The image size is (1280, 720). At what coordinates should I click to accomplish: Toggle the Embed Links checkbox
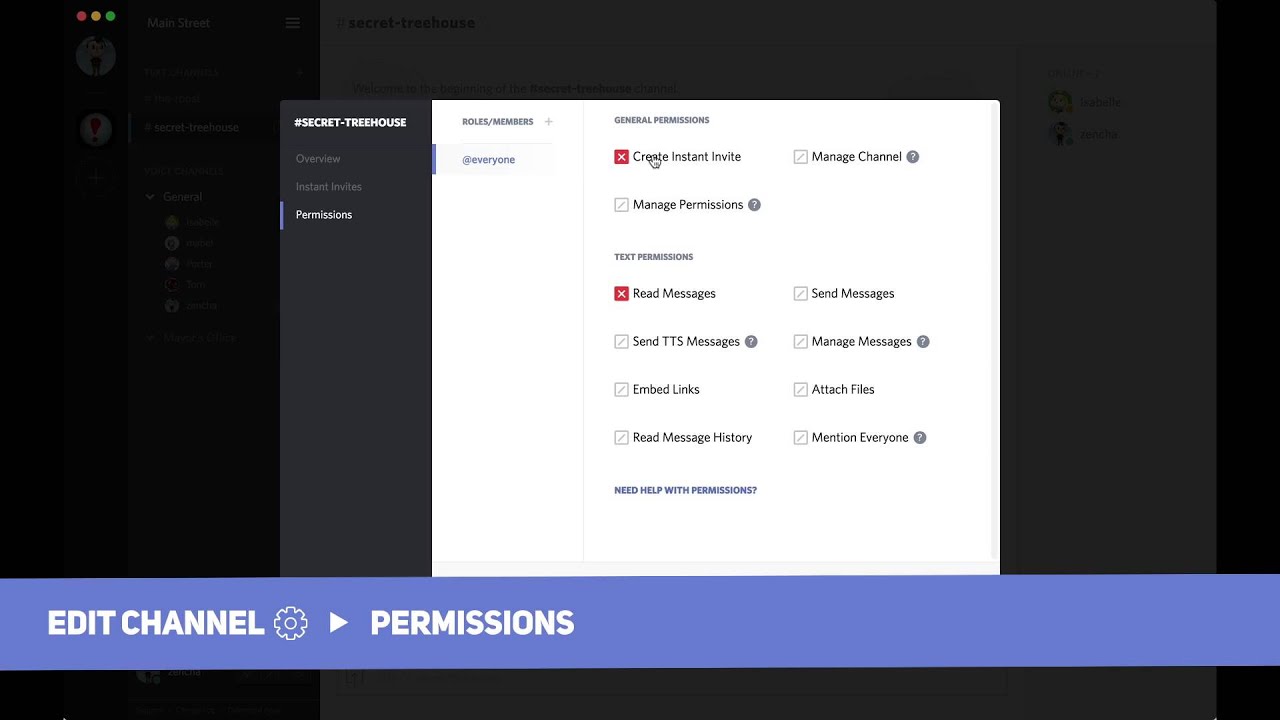point(622,390)
